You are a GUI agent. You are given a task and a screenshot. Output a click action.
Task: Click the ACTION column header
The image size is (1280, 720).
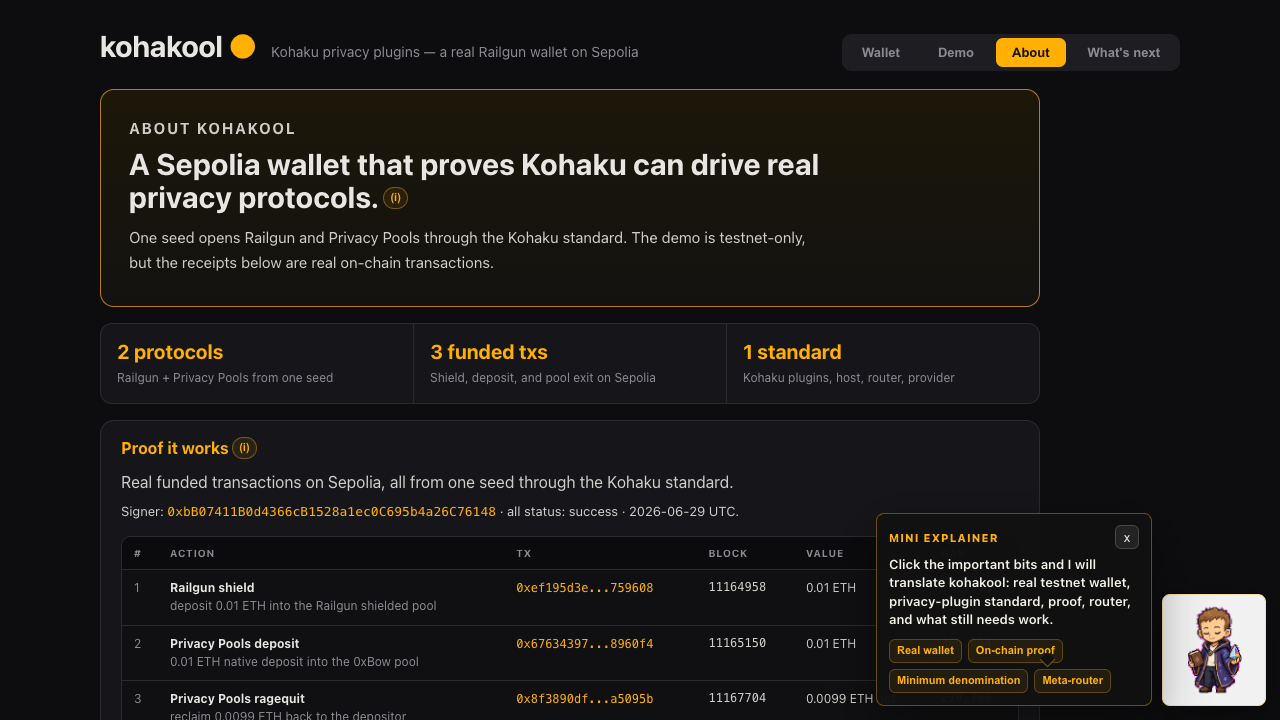coord(192,554)
